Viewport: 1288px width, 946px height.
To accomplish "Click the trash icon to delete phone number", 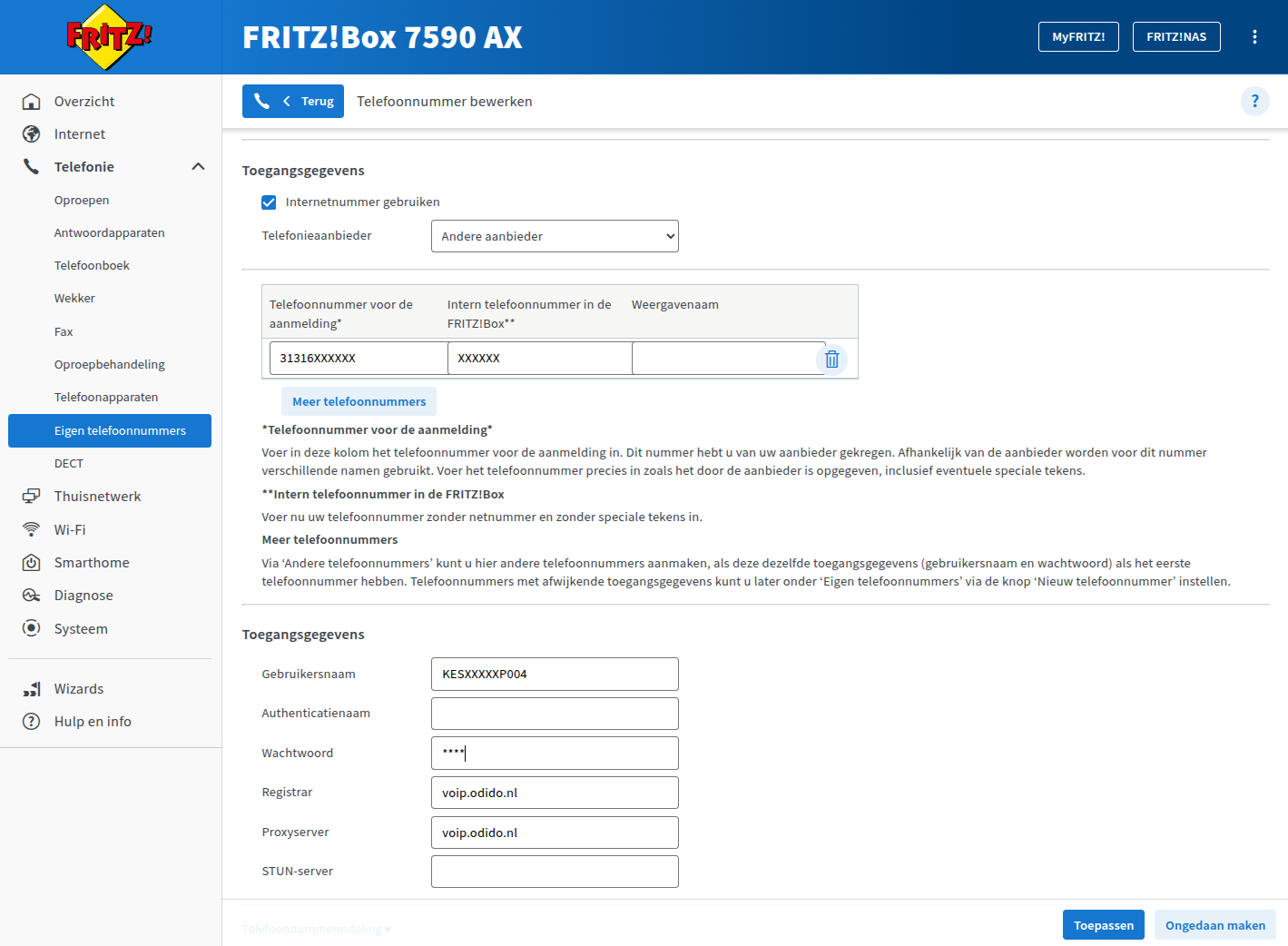I will [x=831, y=359].
